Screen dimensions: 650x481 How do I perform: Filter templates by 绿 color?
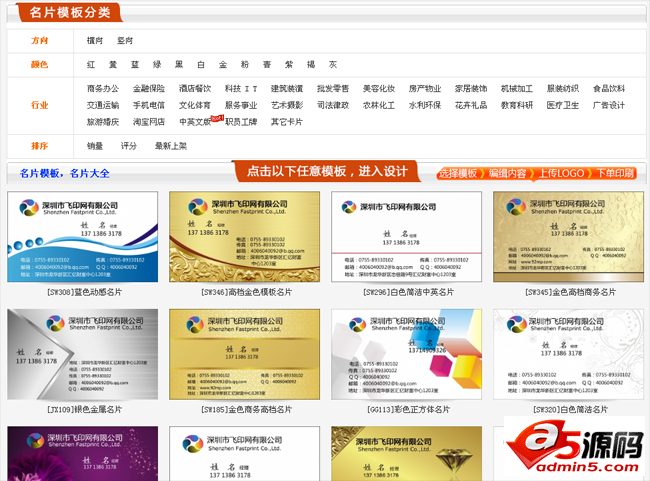157,65
